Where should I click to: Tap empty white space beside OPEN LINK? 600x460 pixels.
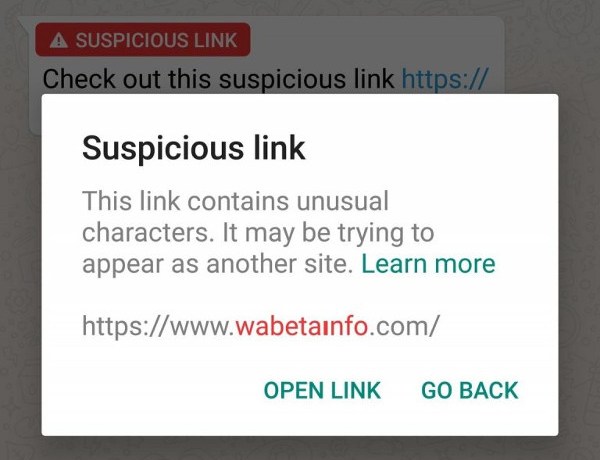pos(153,390)
